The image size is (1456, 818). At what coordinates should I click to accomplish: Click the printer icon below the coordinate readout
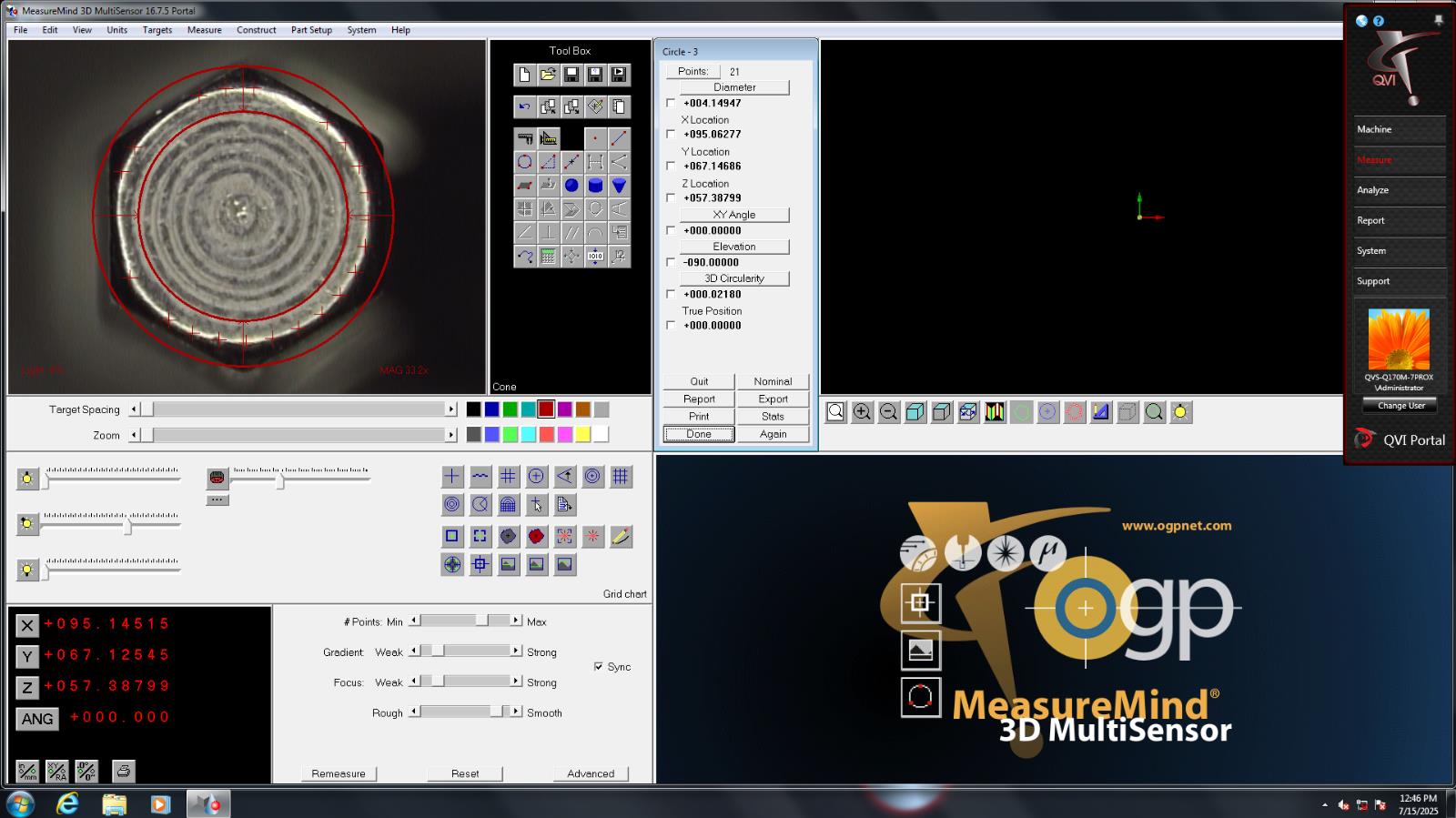pos(124,772)
